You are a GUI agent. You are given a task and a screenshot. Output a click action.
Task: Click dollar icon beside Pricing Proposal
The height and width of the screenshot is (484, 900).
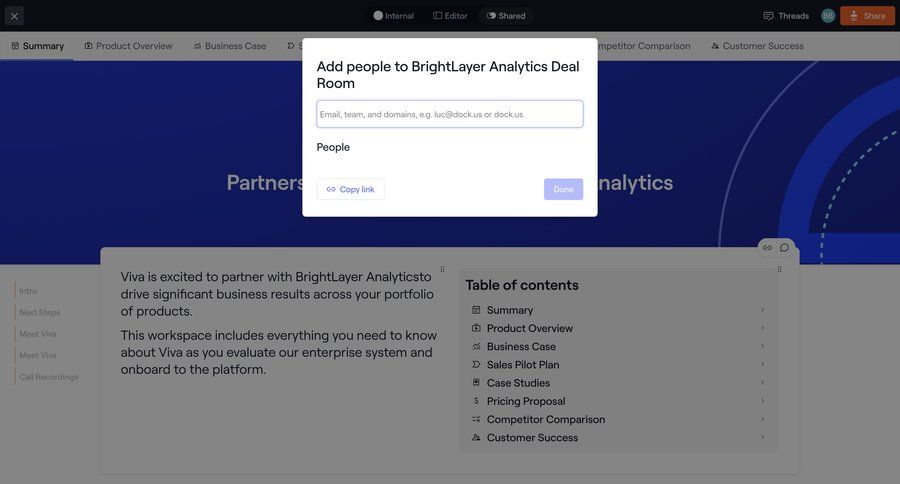click(x=476, y=401)
